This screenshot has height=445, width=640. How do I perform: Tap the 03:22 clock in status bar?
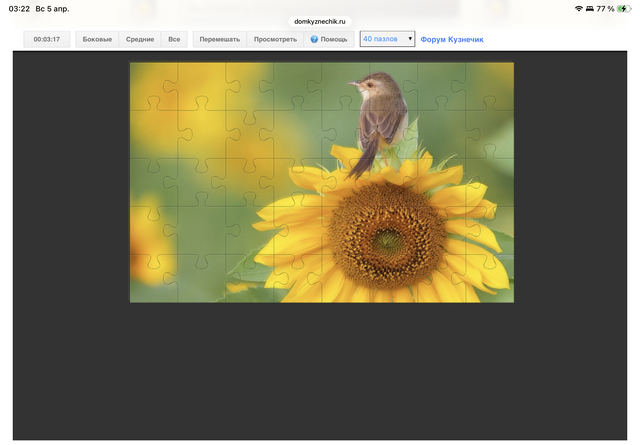point(19,8)
